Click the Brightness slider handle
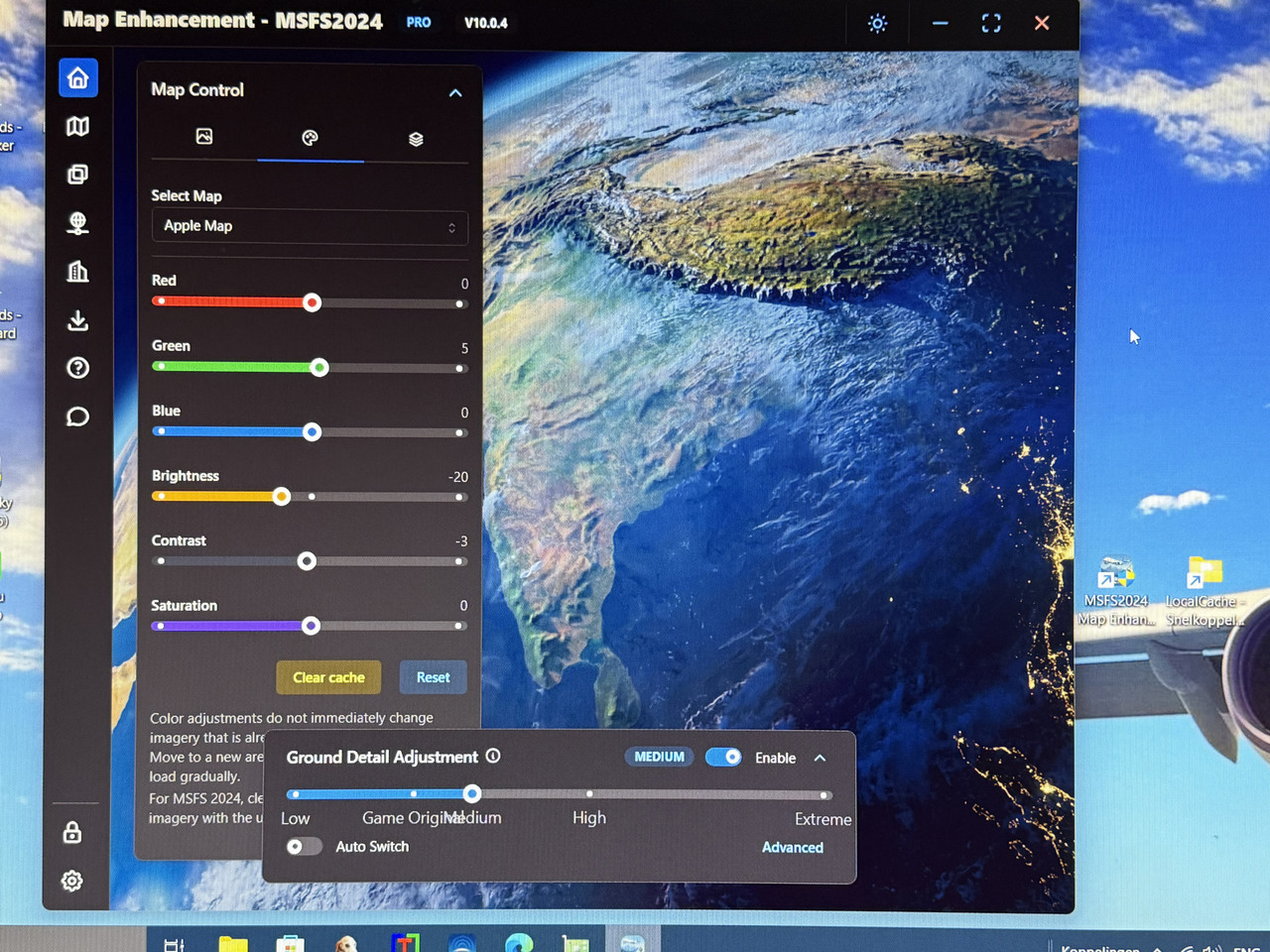This screenshot has height=952, width=1270. coord(282,496)
